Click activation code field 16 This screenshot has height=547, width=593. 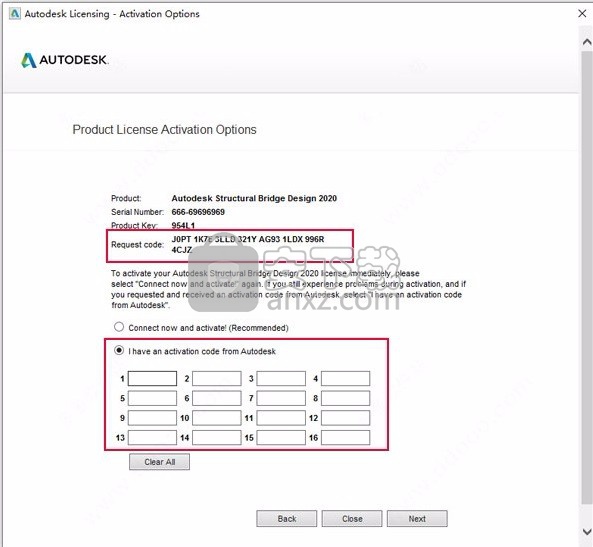click(x=346, y=437)
